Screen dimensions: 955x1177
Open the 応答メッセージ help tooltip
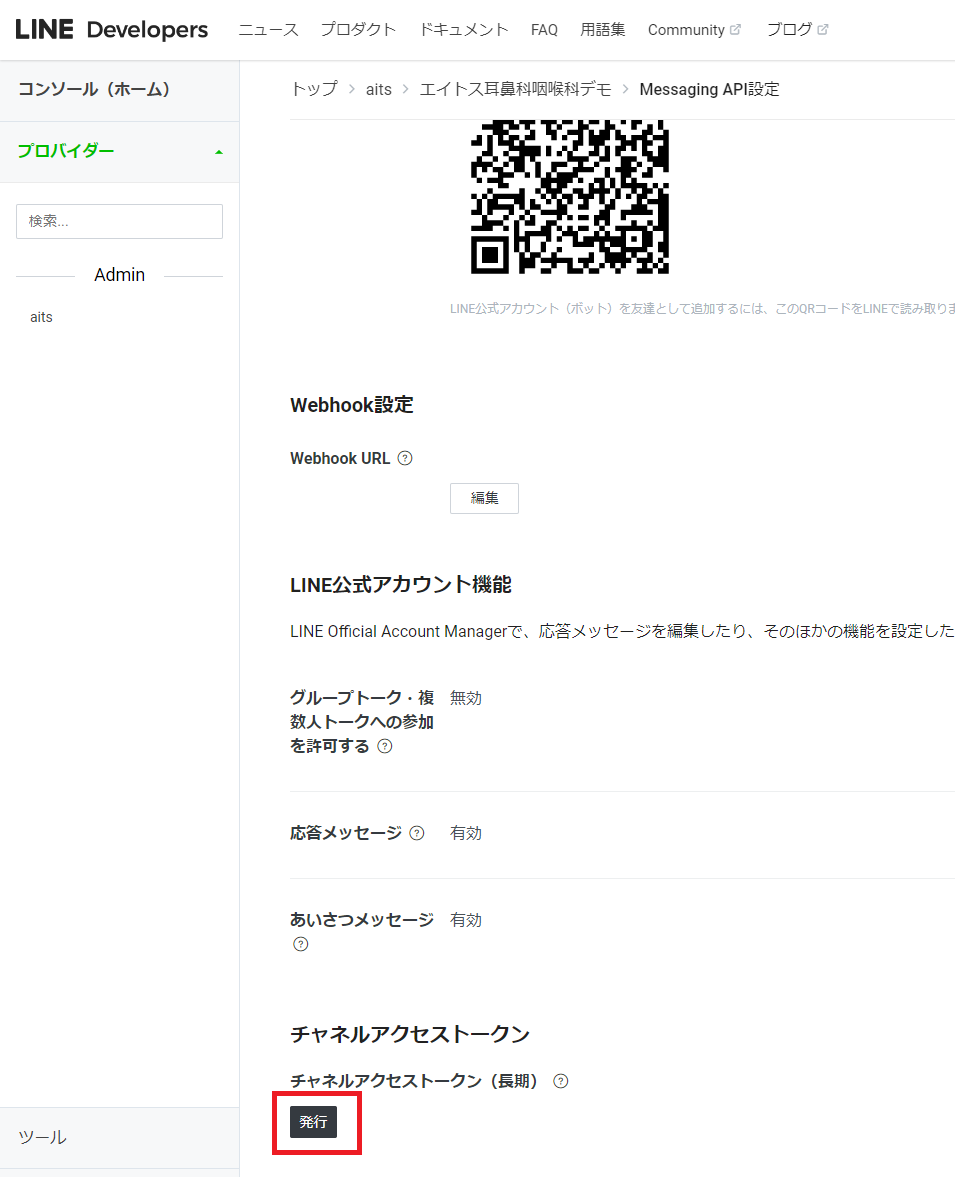[x=416, y=832]
